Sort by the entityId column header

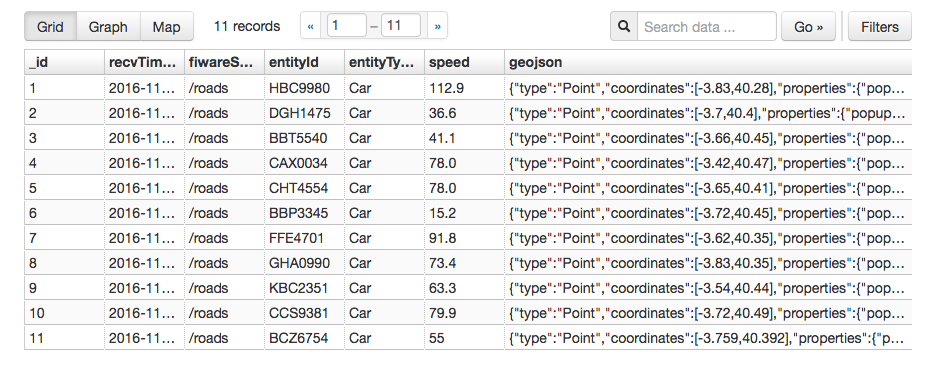(304, 63)
